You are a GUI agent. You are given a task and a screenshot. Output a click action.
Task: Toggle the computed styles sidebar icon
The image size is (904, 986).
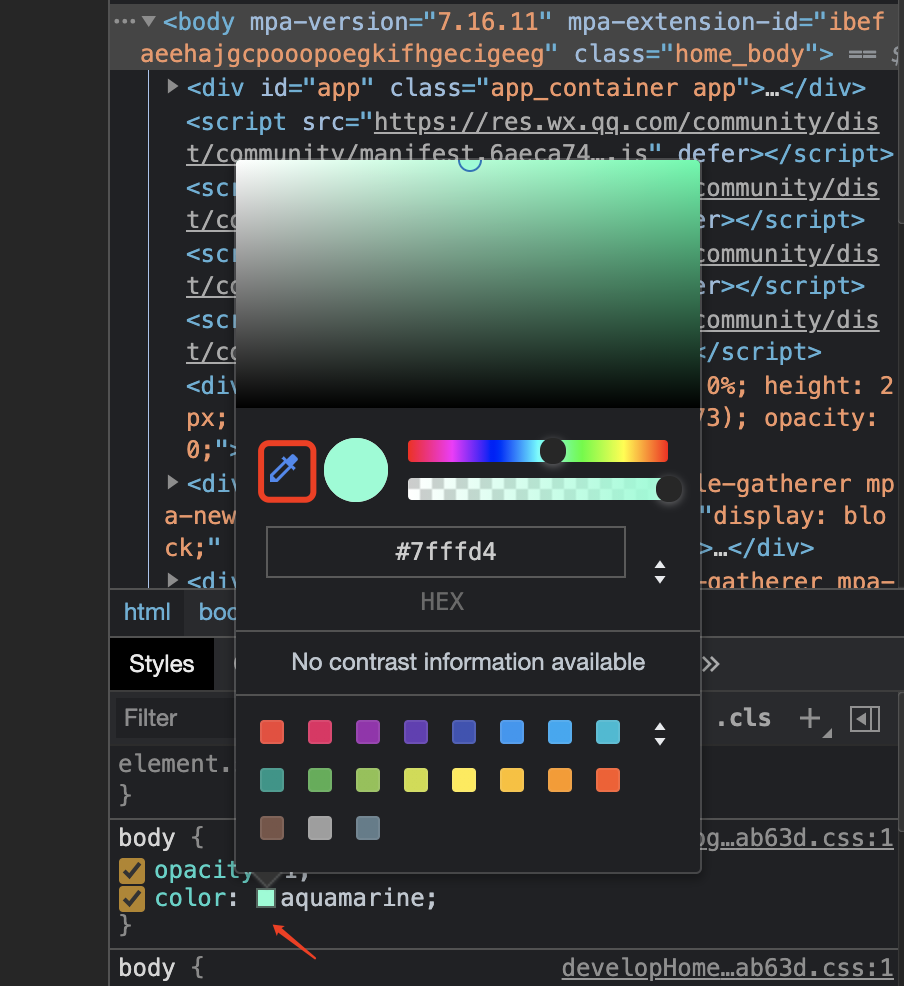(x=864, y=719)
